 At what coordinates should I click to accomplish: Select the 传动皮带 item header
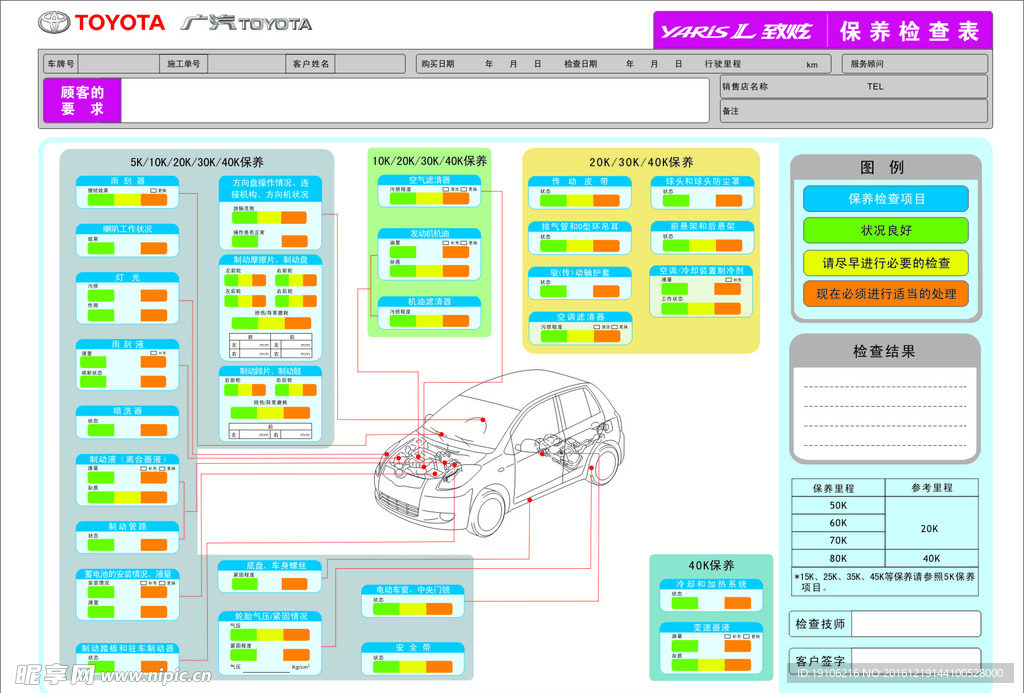(x=580, y=182)
